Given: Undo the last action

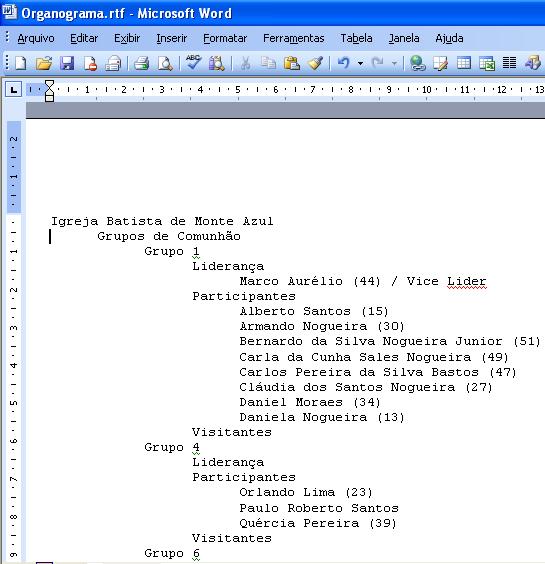Looking at the screenshot, I should pyautogui.click(x=344, y=63).
